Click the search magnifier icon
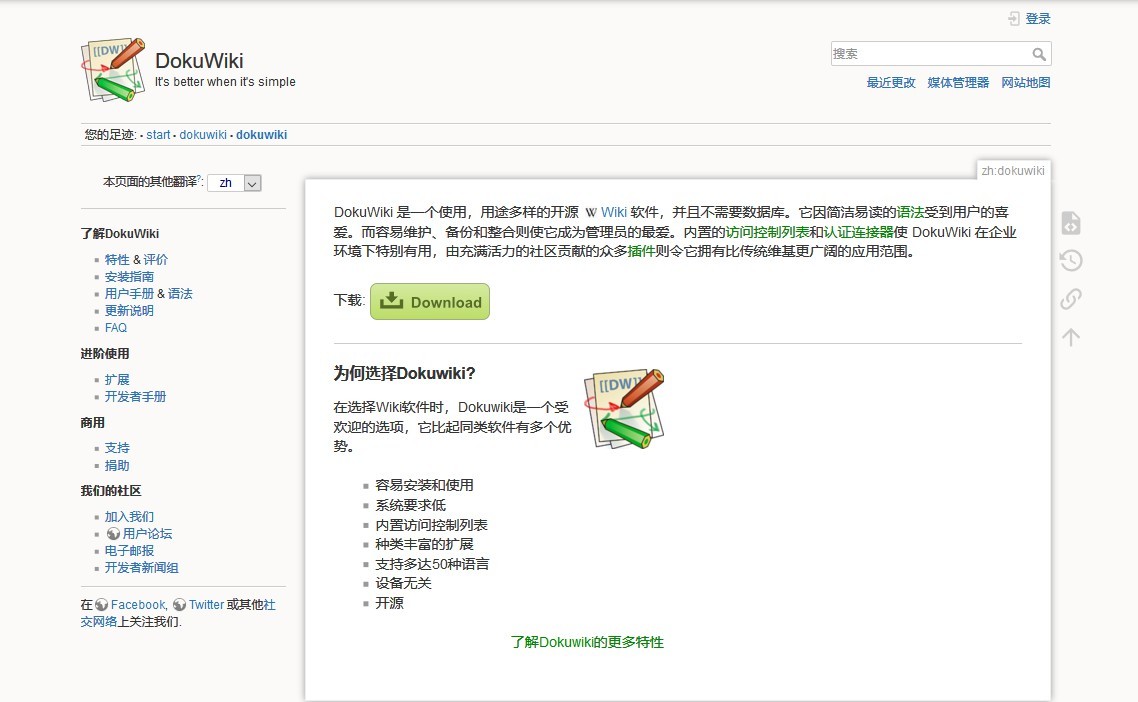 click(x=1039, y=54)
